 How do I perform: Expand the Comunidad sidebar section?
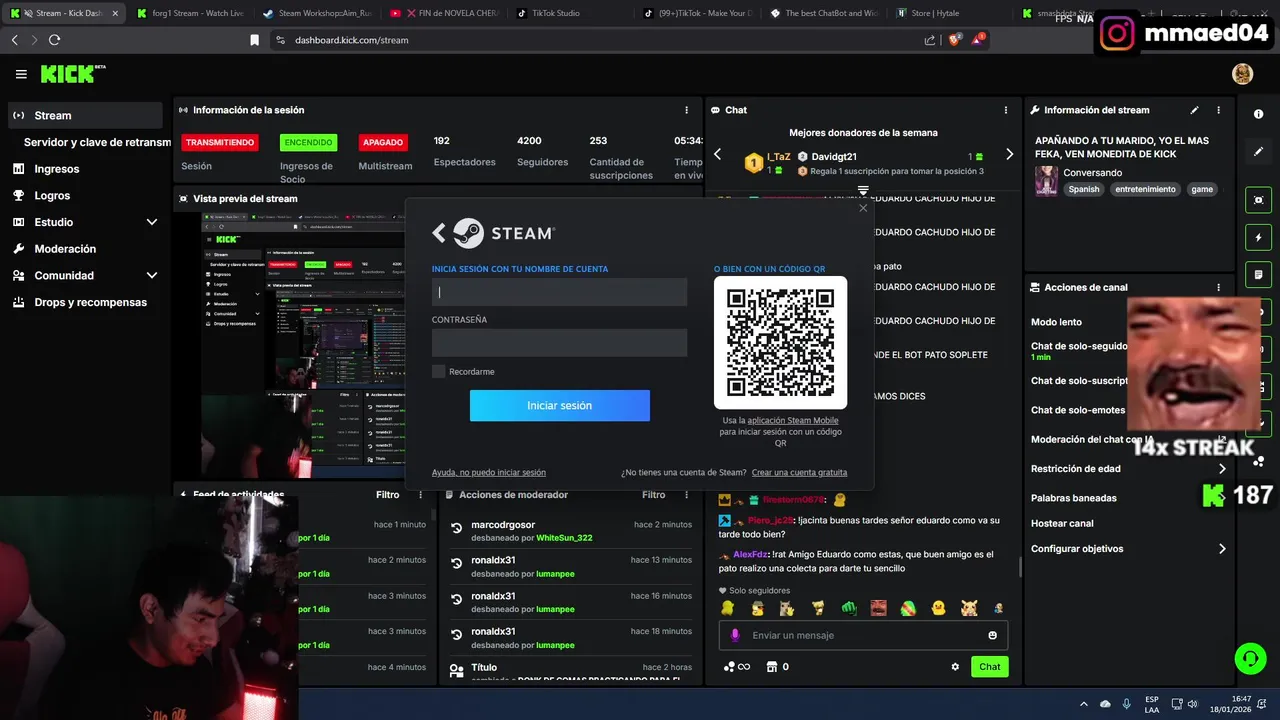coord(152,275)
